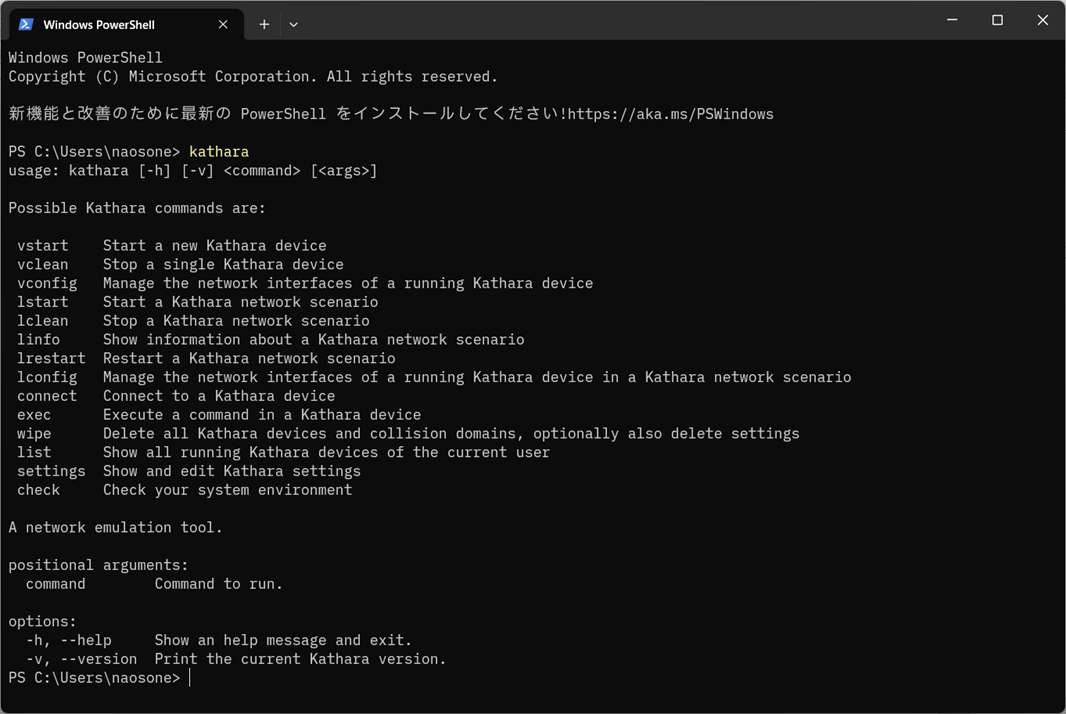Click the settings command entry
This screenshot has height=714, width=1066.
pos(52,471)
